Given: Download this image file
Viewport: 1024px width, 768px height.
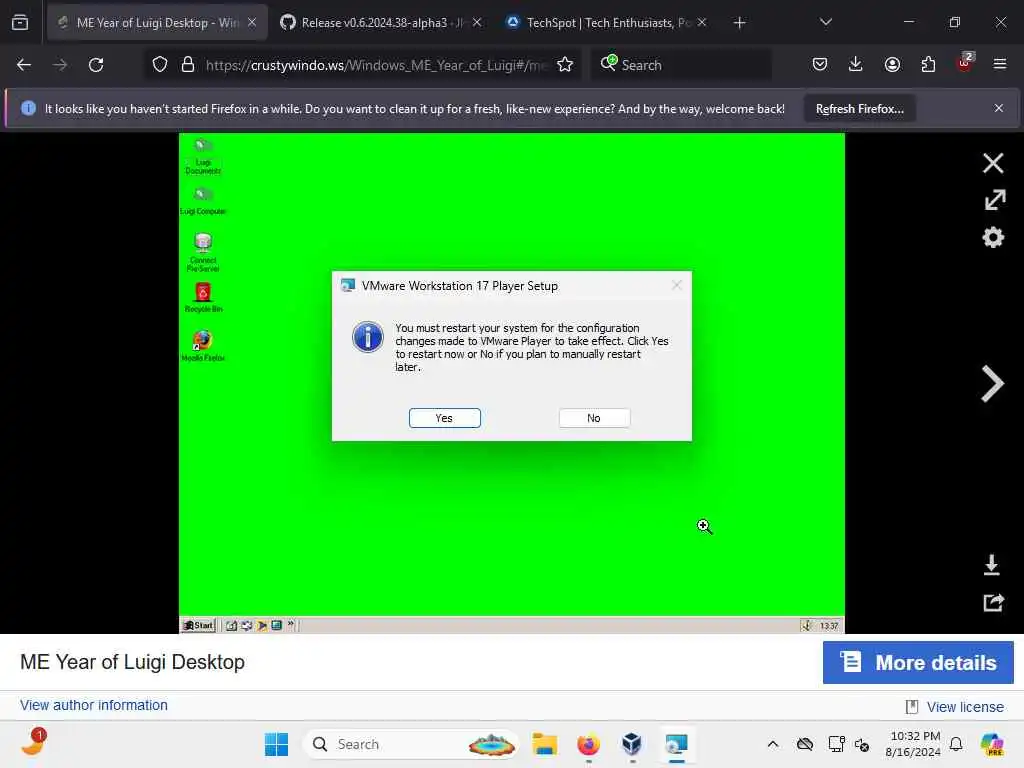Looking at the screenshot, I should pyautogui.click(x=991, y=565).
